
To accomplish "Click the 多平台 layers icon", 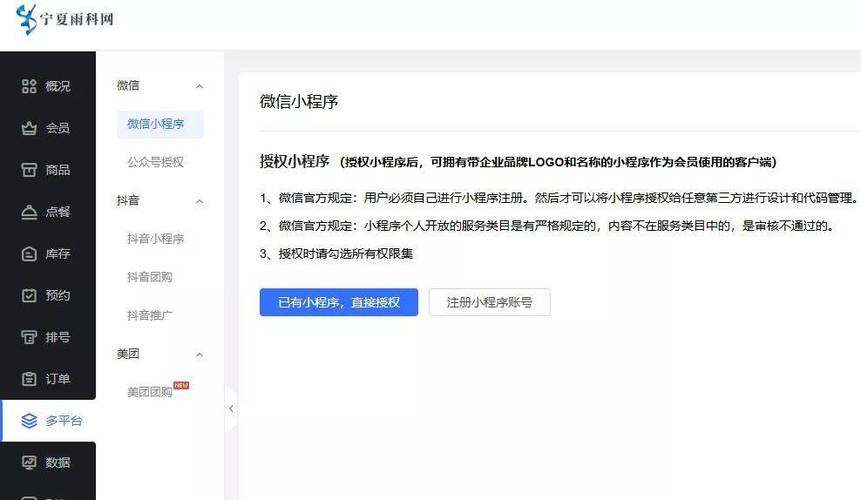I will [x=29, y=421].
